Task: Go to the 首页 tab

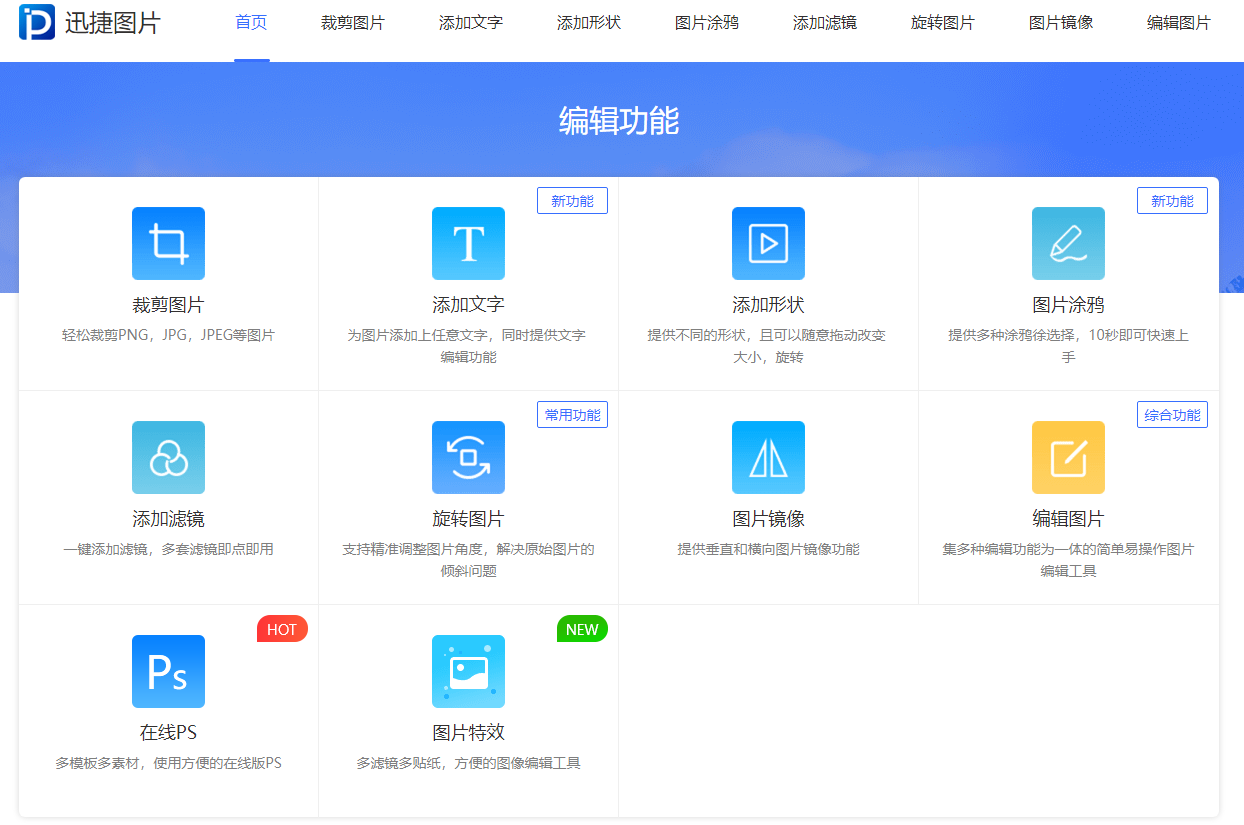Action: [x=251, y=22]
